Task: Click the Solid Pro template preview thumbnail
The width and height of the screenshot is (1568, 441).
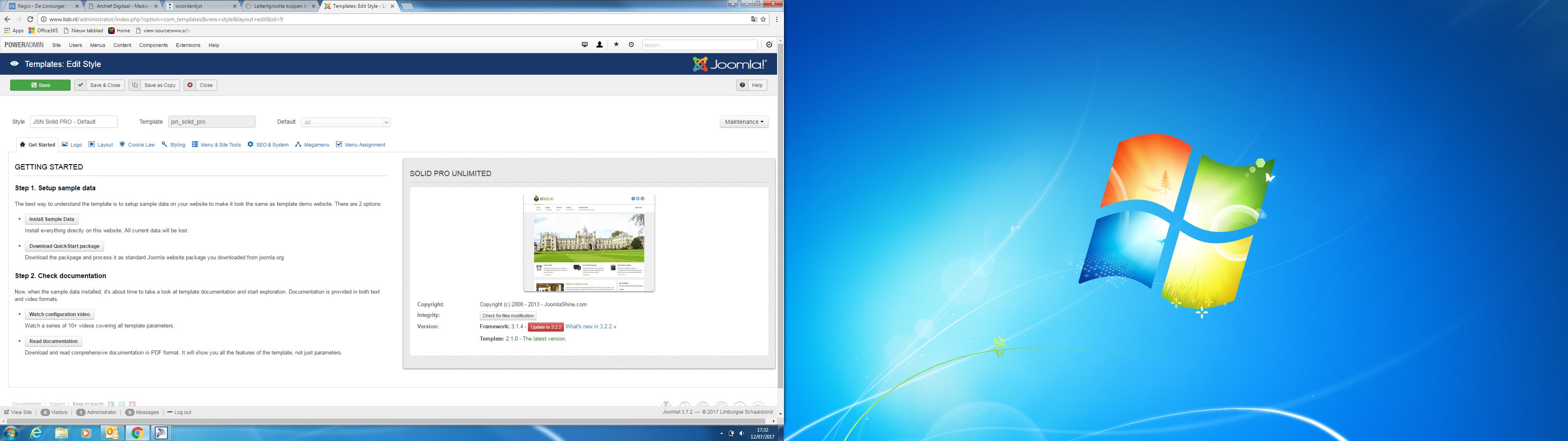Action: (589, 243)
